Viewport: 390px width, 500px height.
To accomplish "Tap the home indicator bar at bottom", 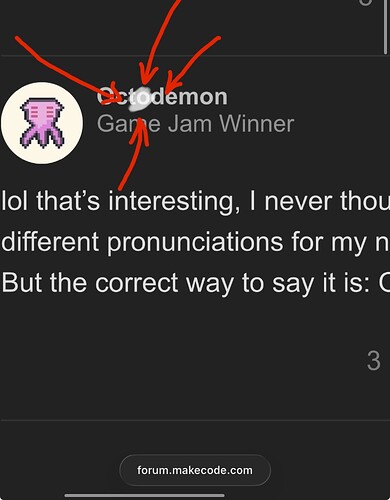I will [144, 496].
